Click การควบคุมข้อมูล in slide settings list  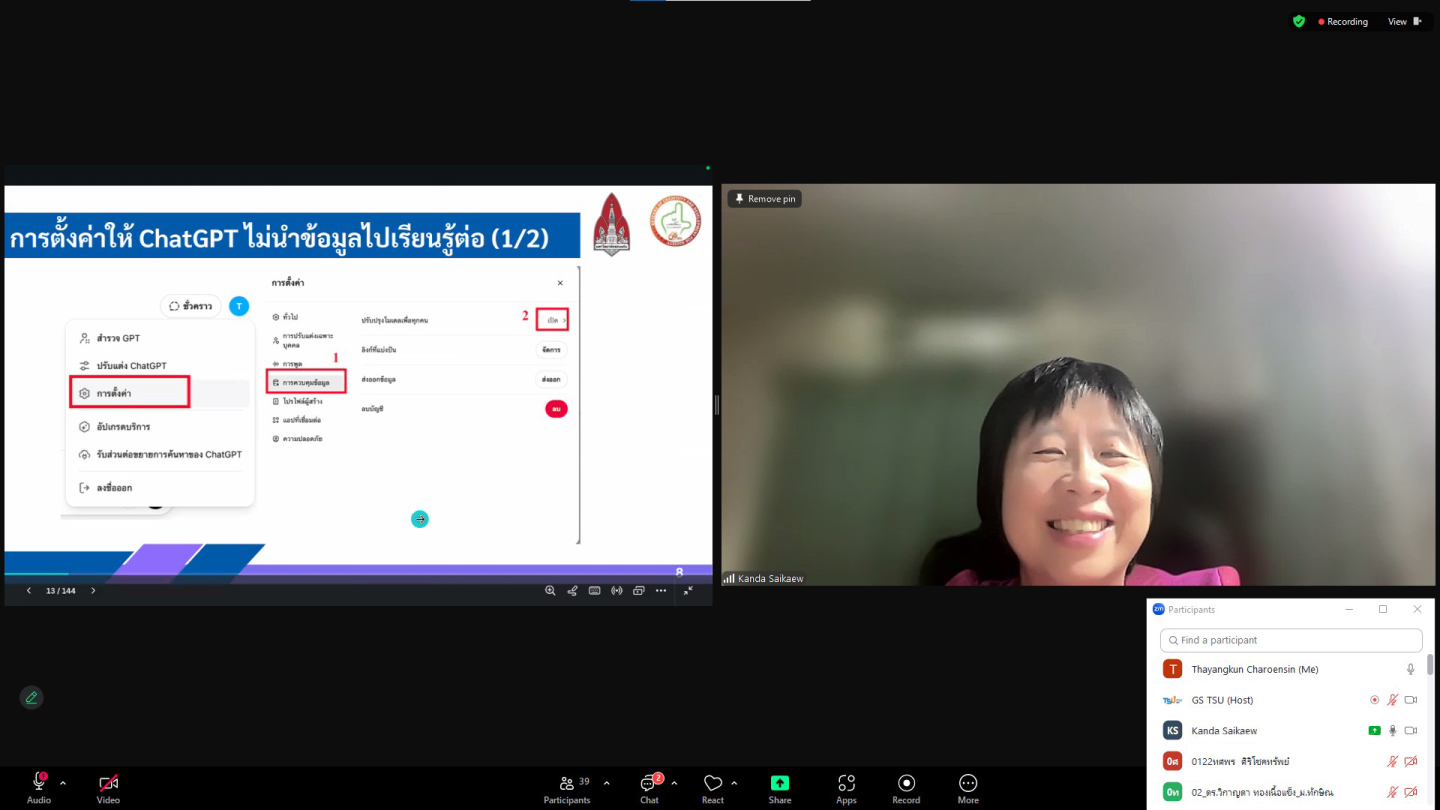(306, 382)
